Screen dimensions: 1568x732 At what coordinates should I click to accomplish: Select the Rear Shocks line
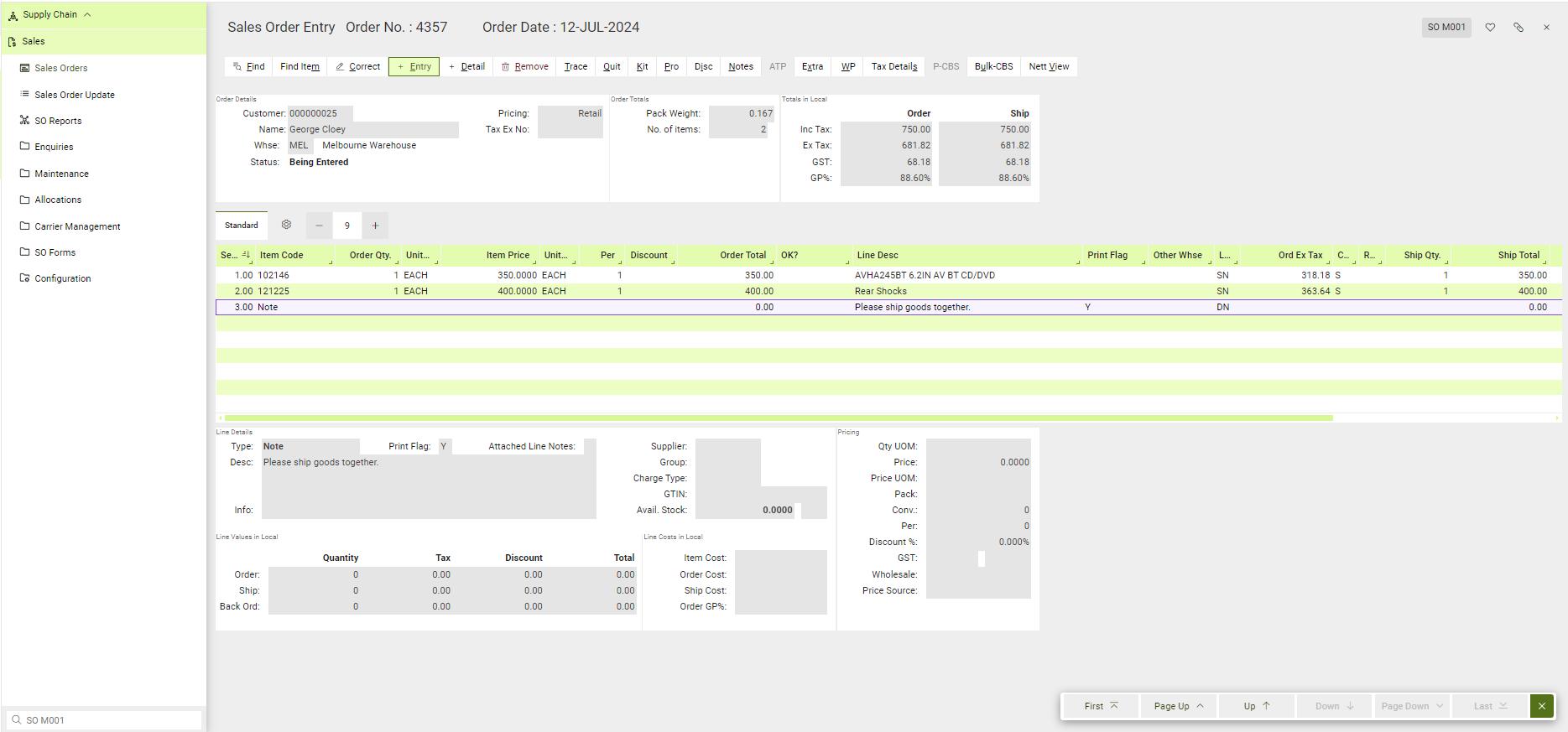tap(888, 291)
